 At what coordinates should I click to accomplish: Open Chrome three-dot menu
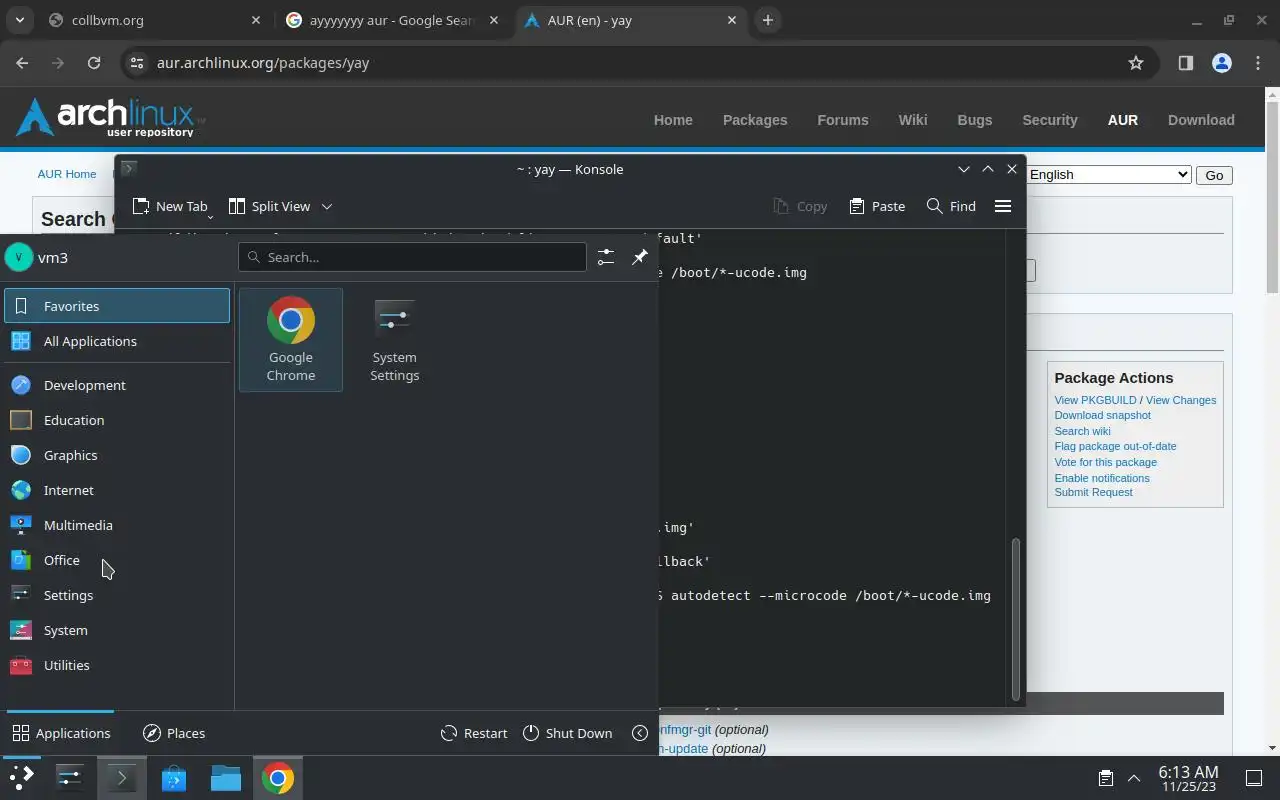[x=1258, y=63]
